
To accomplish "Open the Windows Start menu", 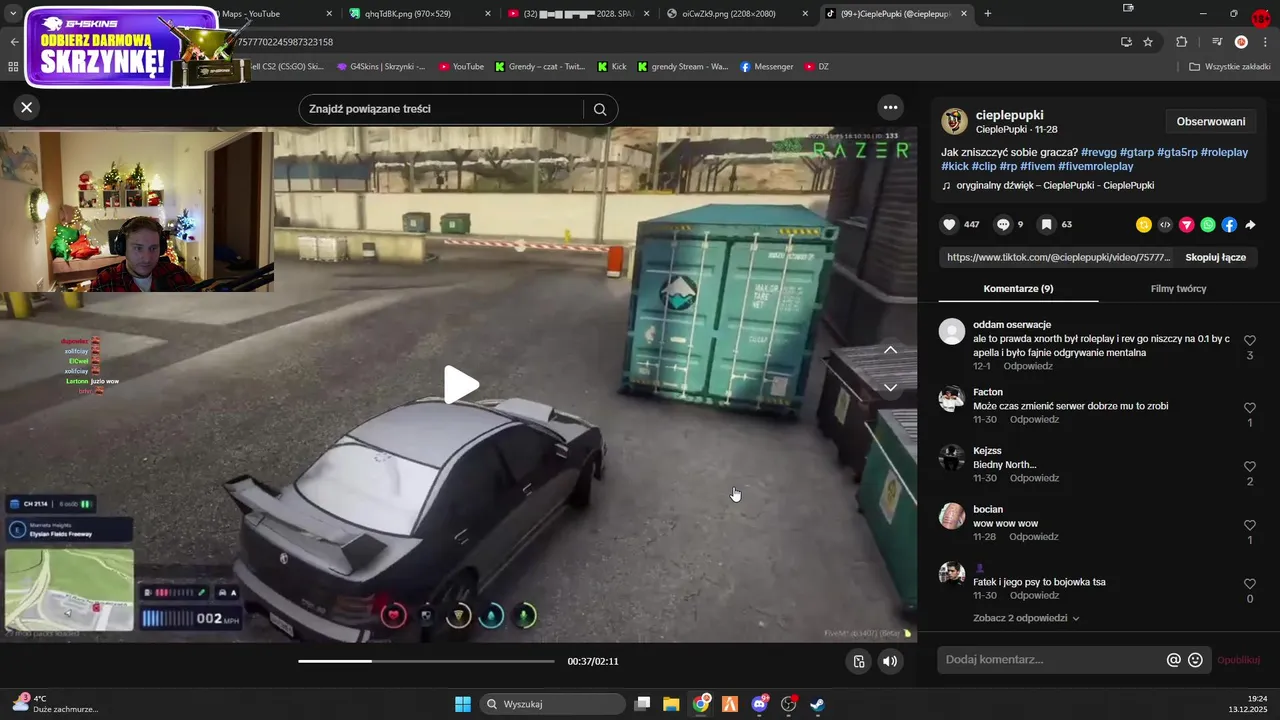I will [463, 704].
